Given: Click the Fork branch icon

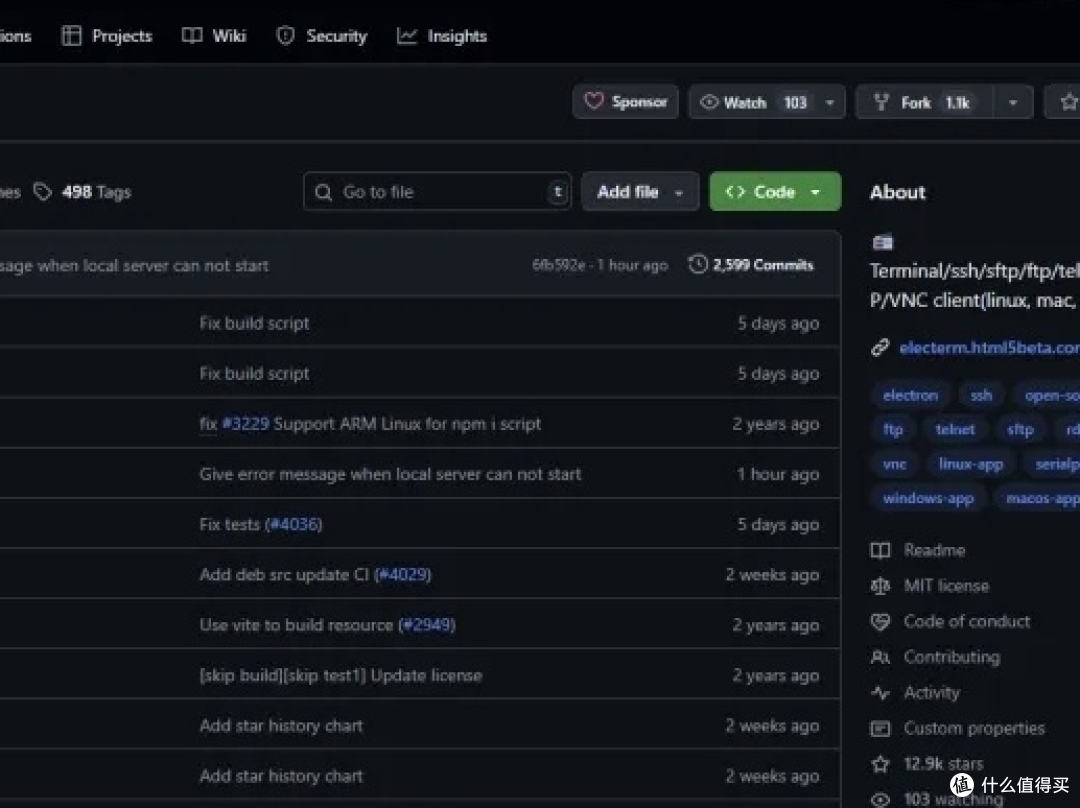Looking at the screenshot, I should click(x=881, y=103).
